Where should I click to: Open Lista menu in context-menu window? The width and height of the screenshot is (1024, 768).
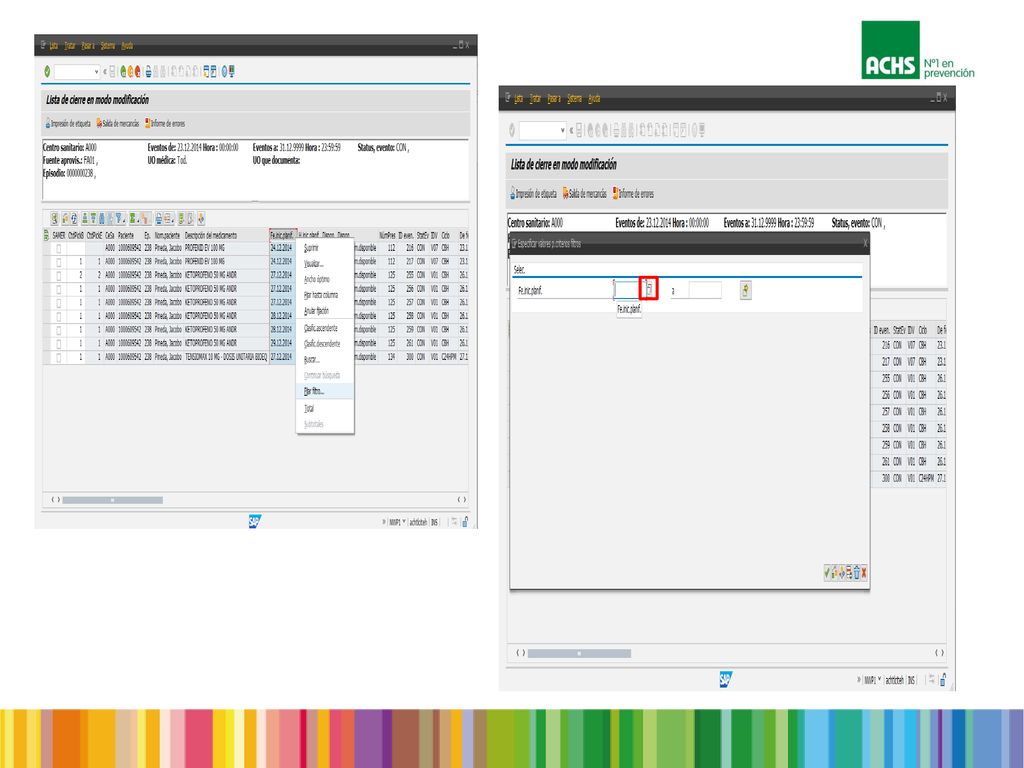click(x=54, y=46)
